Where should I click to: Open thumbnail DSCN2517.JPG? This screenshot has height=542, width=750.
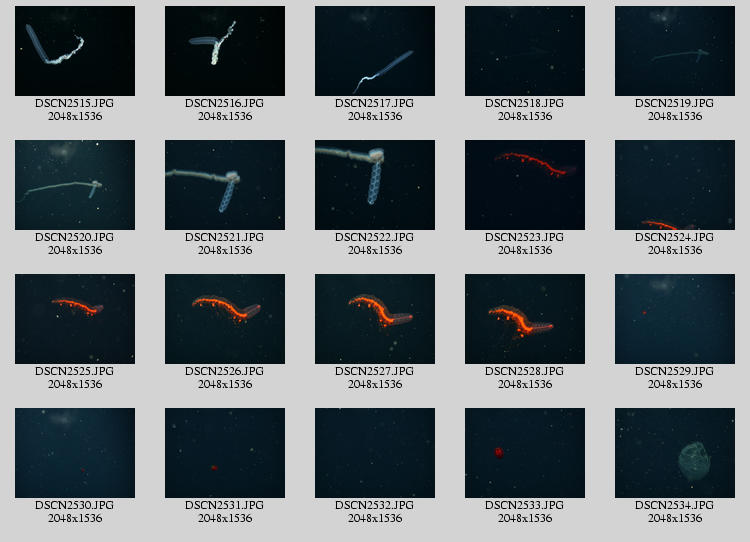coord(375,51)
